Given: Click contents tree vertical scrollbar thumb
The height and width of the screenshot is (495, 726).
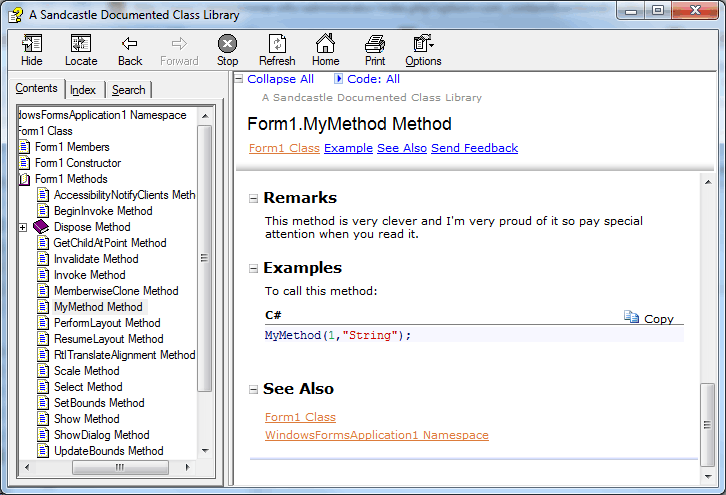Looking at the screenshot, I should point(204,258).
